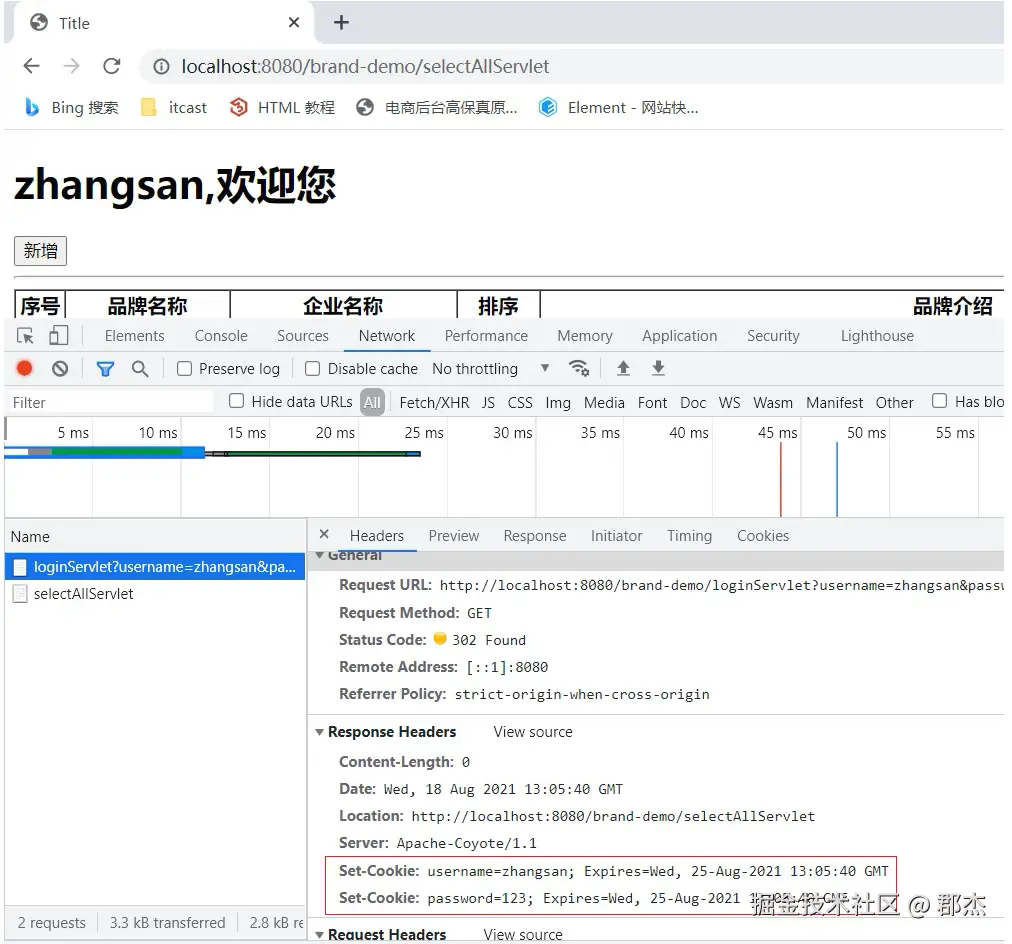Collapse the Response Headers section
The height and width of the screenshot is (944, 1012).
[319, 732]
